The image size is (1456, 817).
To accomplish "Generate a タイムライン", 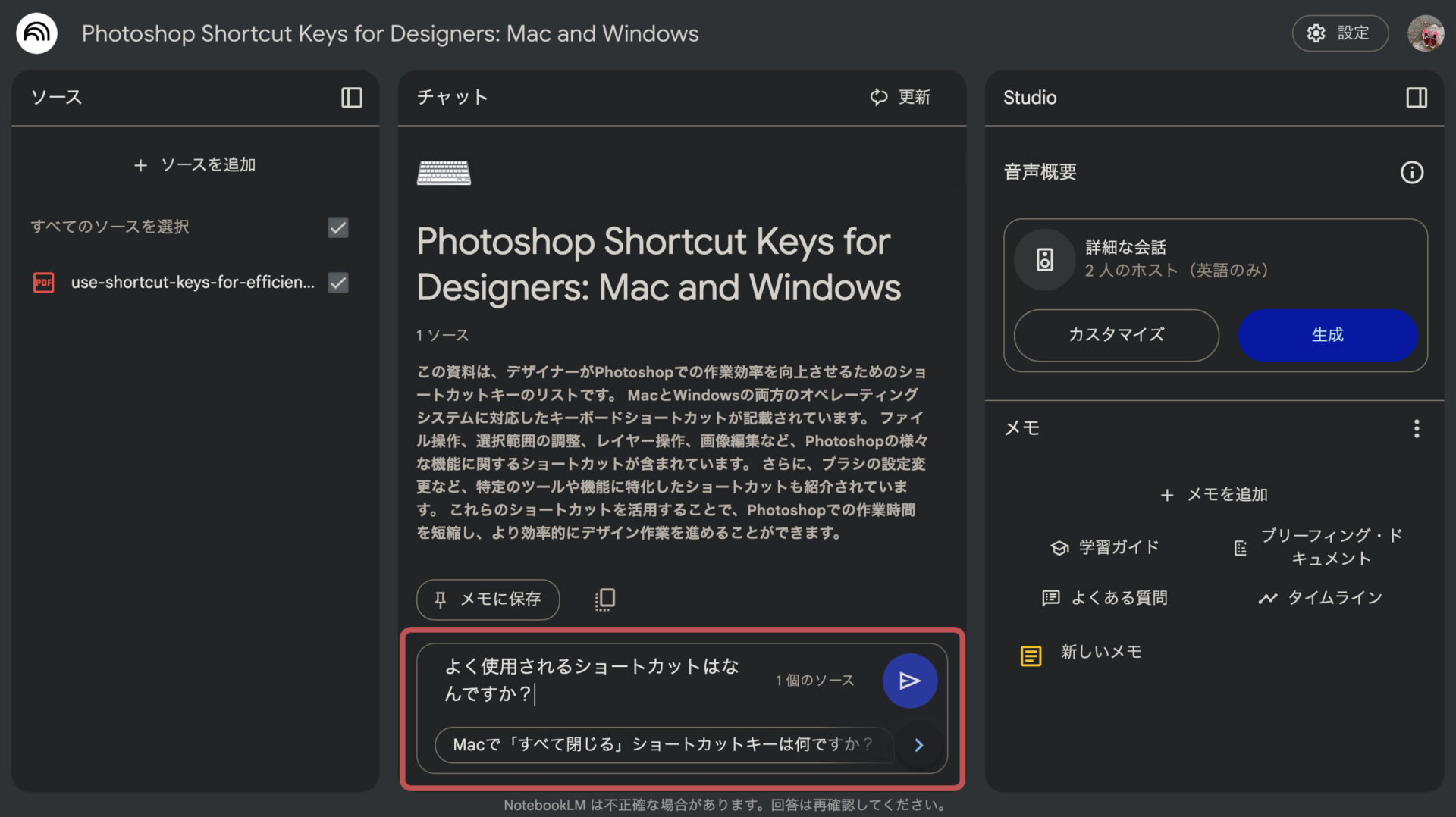I will pyautogui.click(x=1320, y=598).
